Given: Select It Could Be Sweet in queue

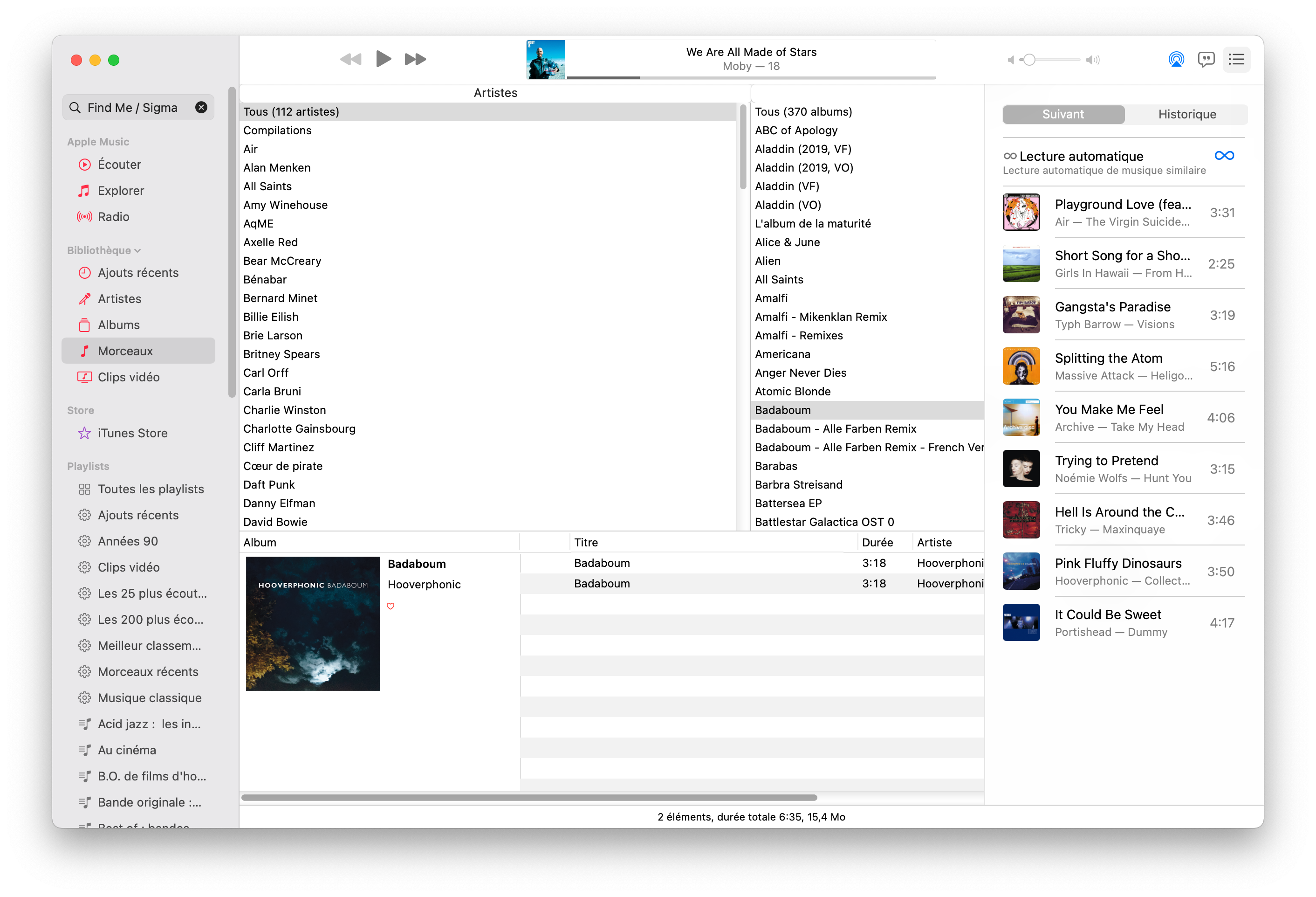Looking at the screenshot, I should [x=1124, y=623].
